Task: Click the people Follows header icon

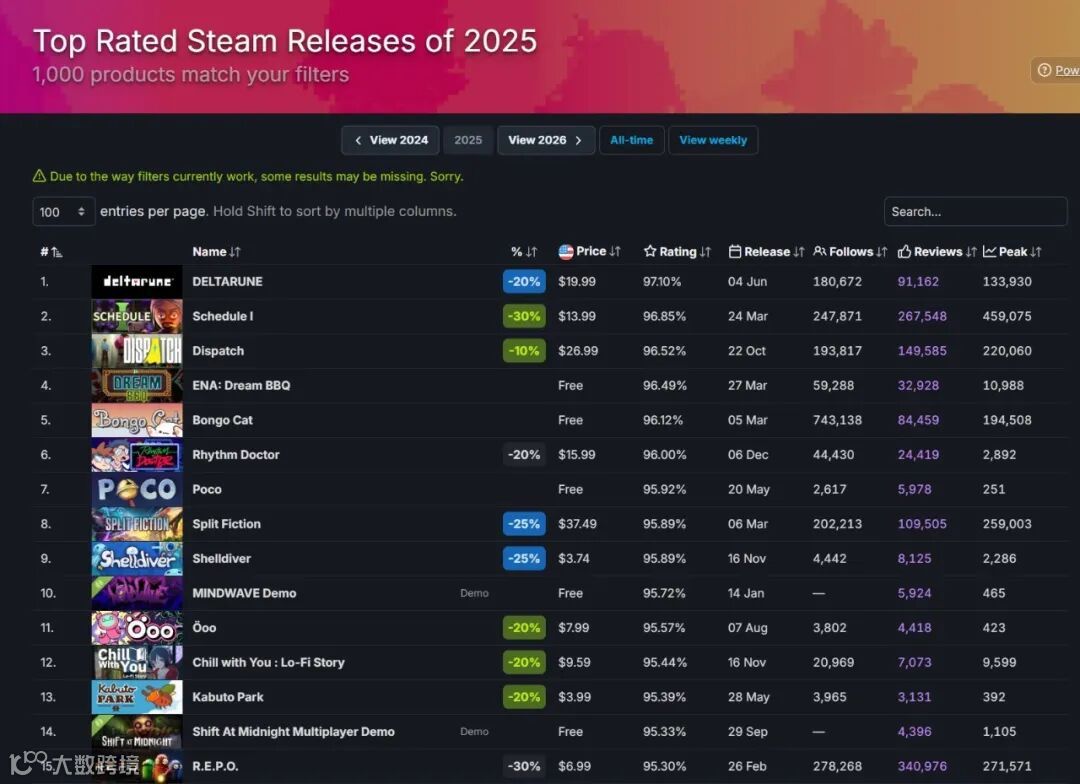Action: [x=820, y=251]
